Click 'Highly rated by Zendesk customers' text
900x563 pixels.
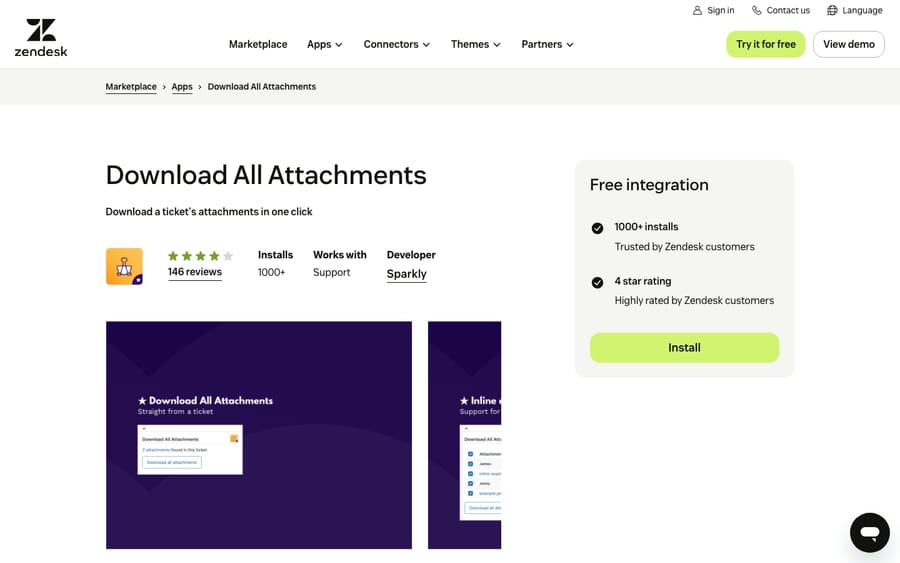[694, 301]
